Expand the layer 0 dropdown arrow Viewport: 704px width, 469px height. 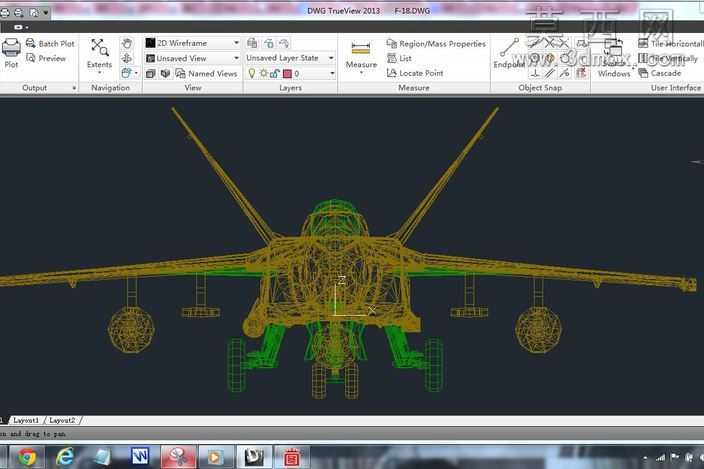(332, 74)
